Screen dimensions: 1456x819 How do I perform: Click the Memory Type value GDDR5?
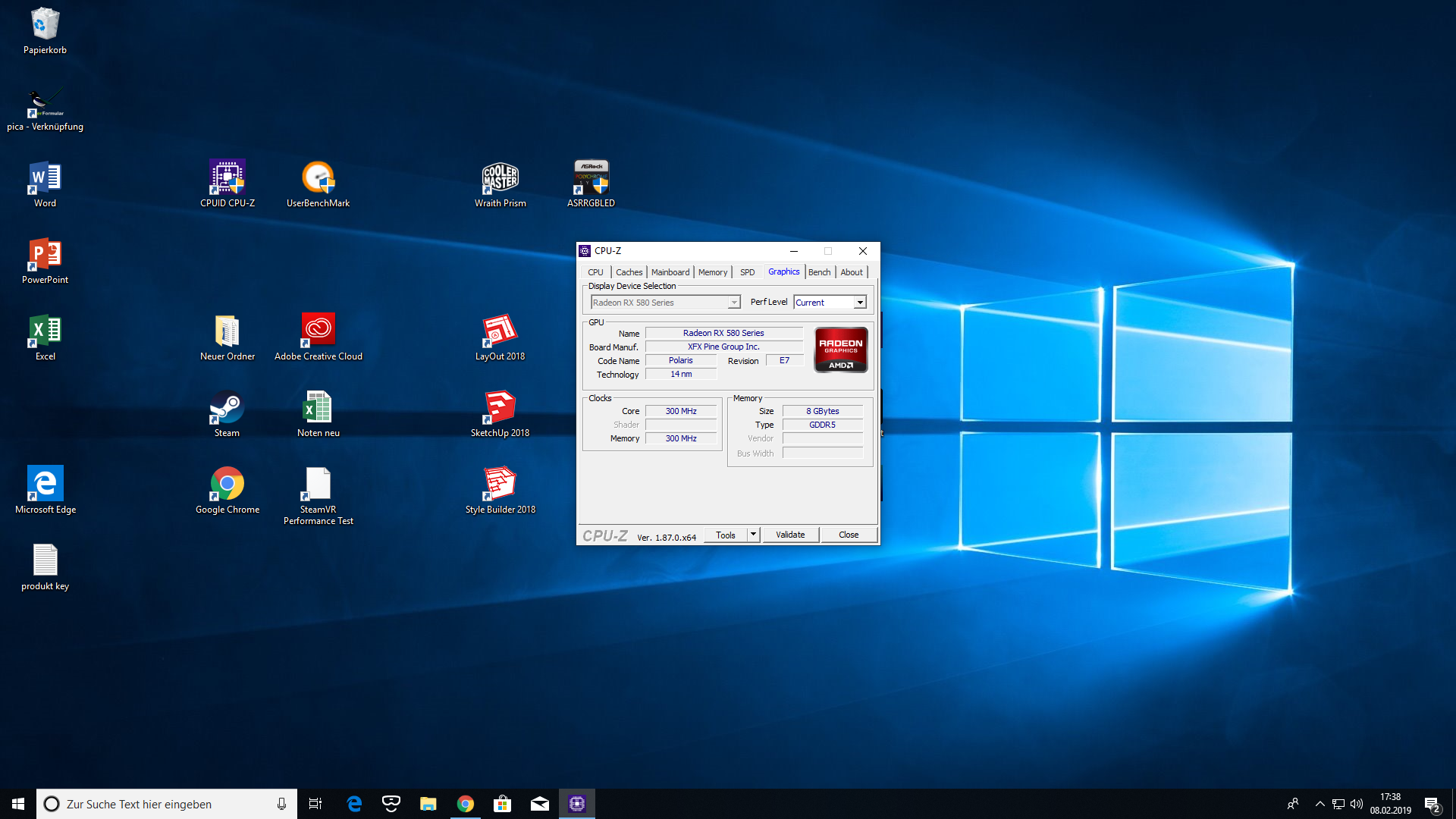(x=822, y=425)
